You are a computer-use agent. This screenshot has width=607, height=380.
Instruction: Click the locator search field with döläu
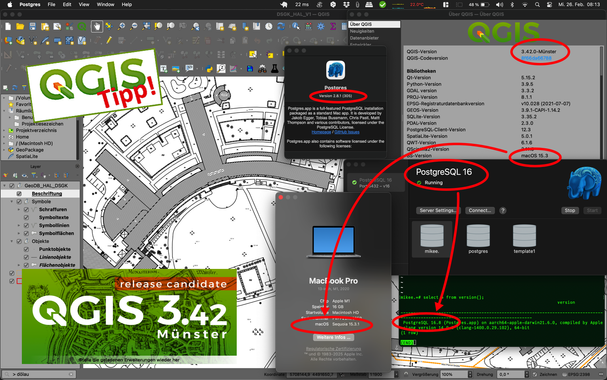point(39,374)
